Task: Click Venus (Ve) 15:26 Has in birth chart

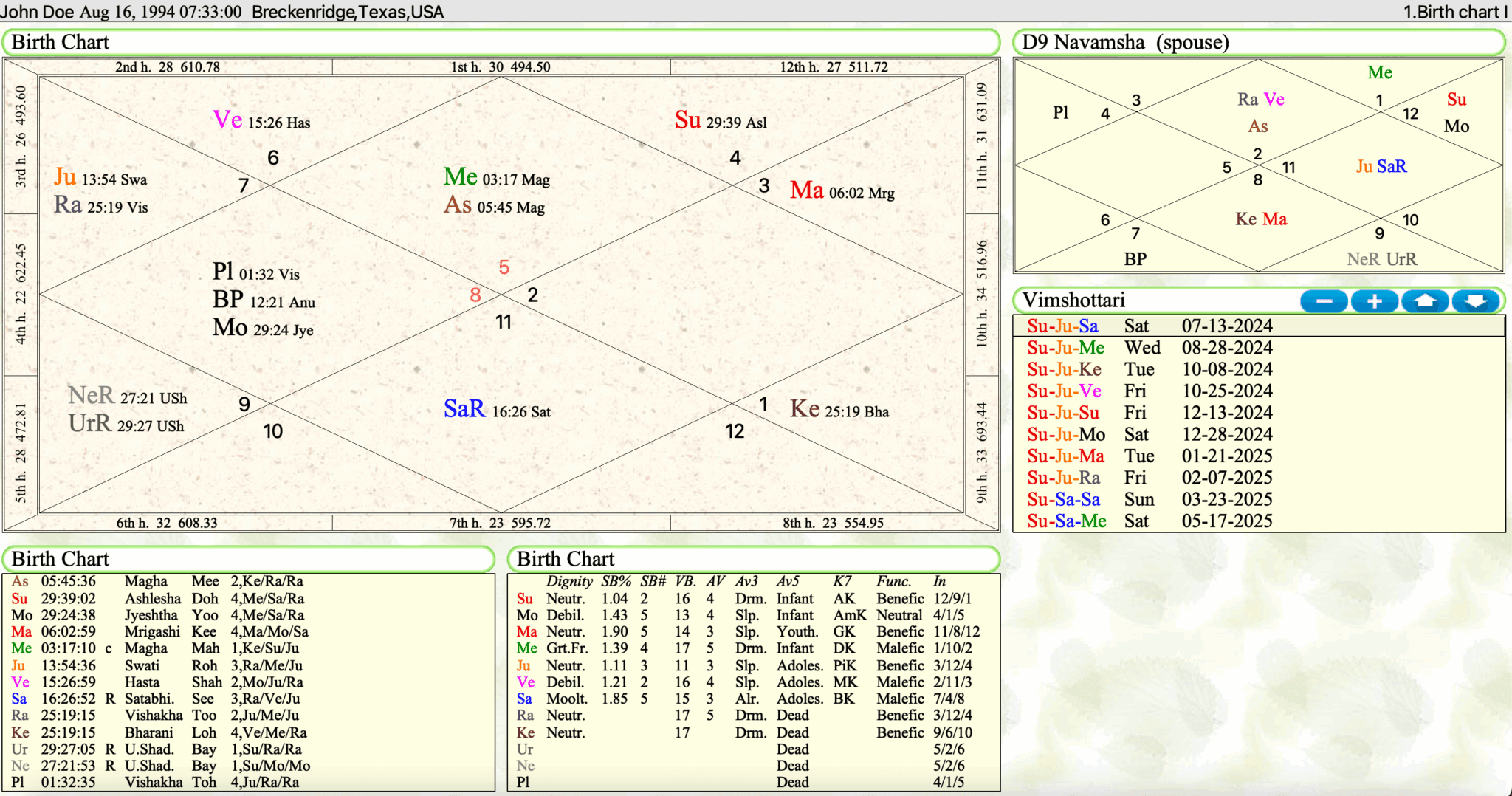Action: [261, 120]
